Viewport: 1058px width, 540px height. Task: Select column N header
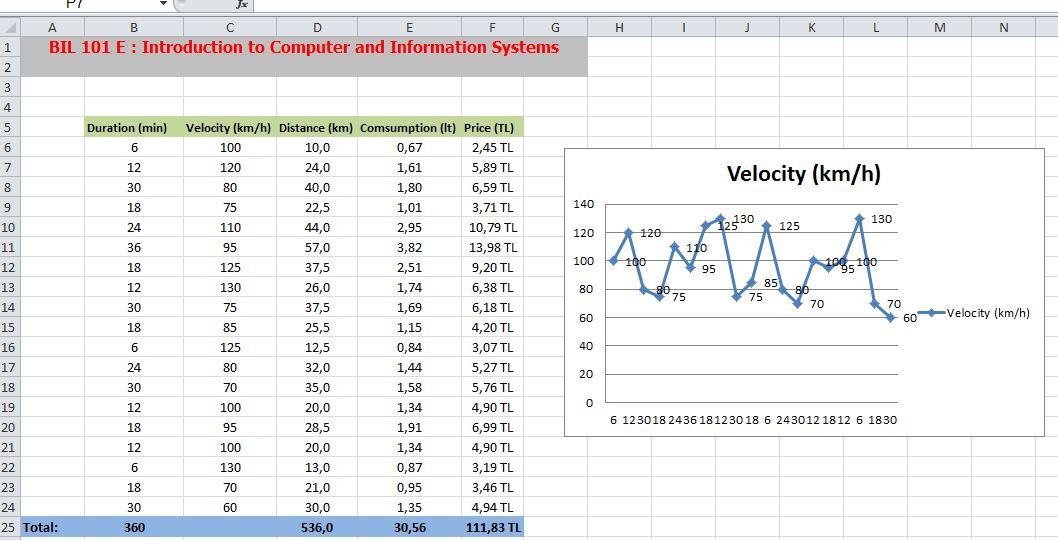tap(1004, 28)
